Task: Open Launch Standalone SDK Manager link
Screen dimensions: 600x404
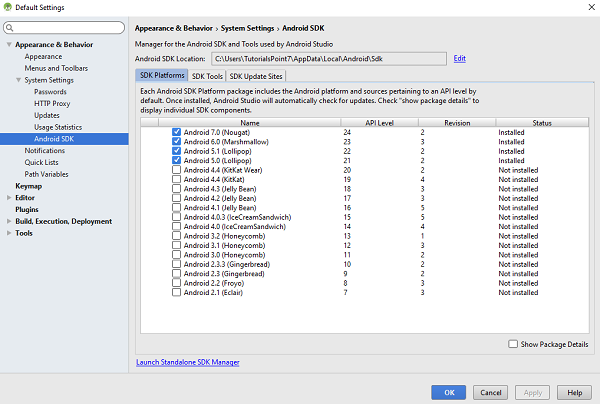Action: pyautogui.click(x=187, y=362)
